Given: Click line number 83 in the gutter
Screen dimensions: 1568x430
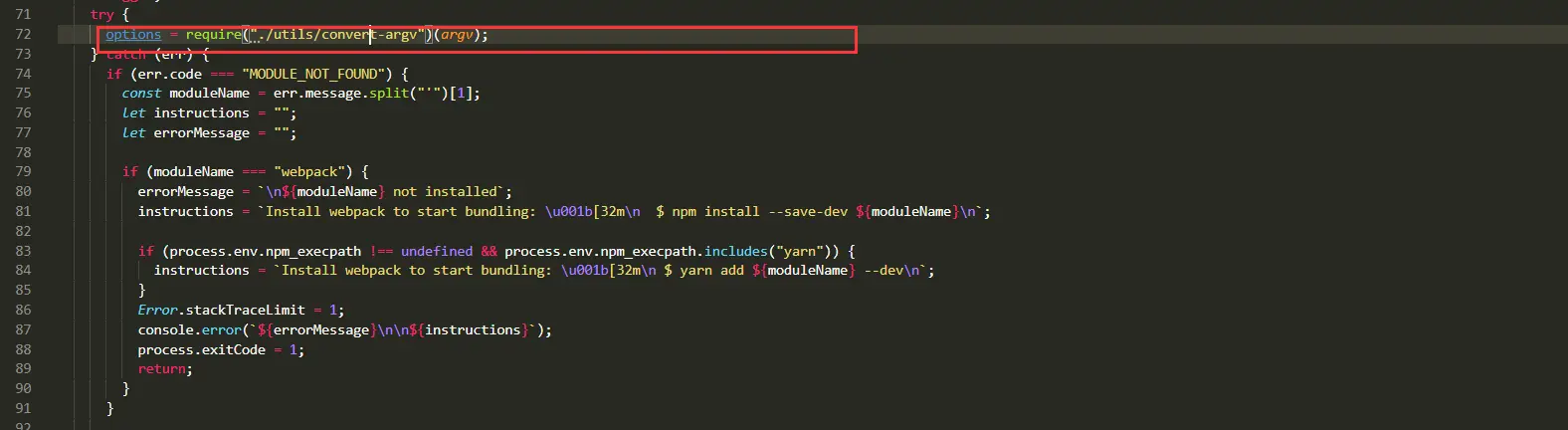Looking at the screenshot, I should [x=23, y=251].
